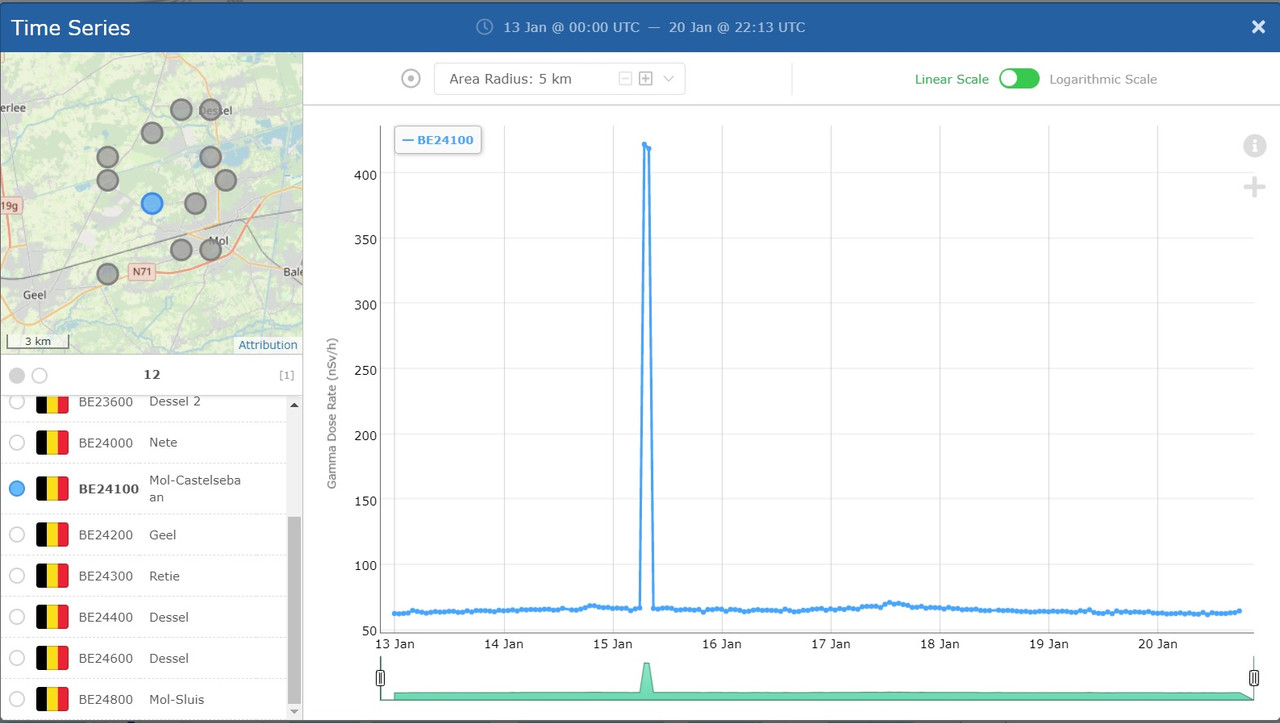Click station code BE24800
This screenshot has width=1280, height=723.
[106, 699]
